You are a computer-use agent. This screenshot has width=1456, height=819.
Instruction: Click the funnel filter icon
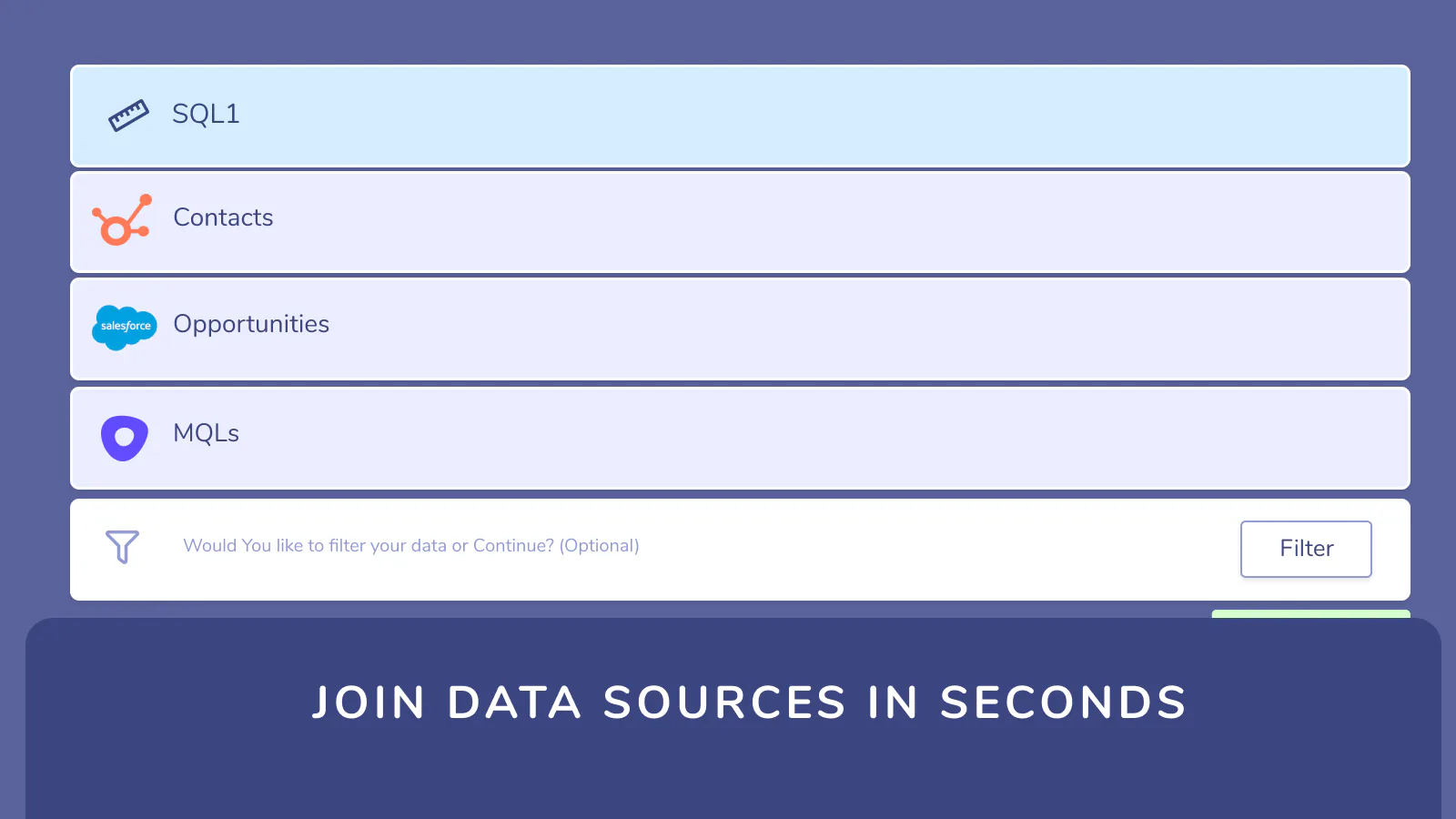click(x=122, y=547)
